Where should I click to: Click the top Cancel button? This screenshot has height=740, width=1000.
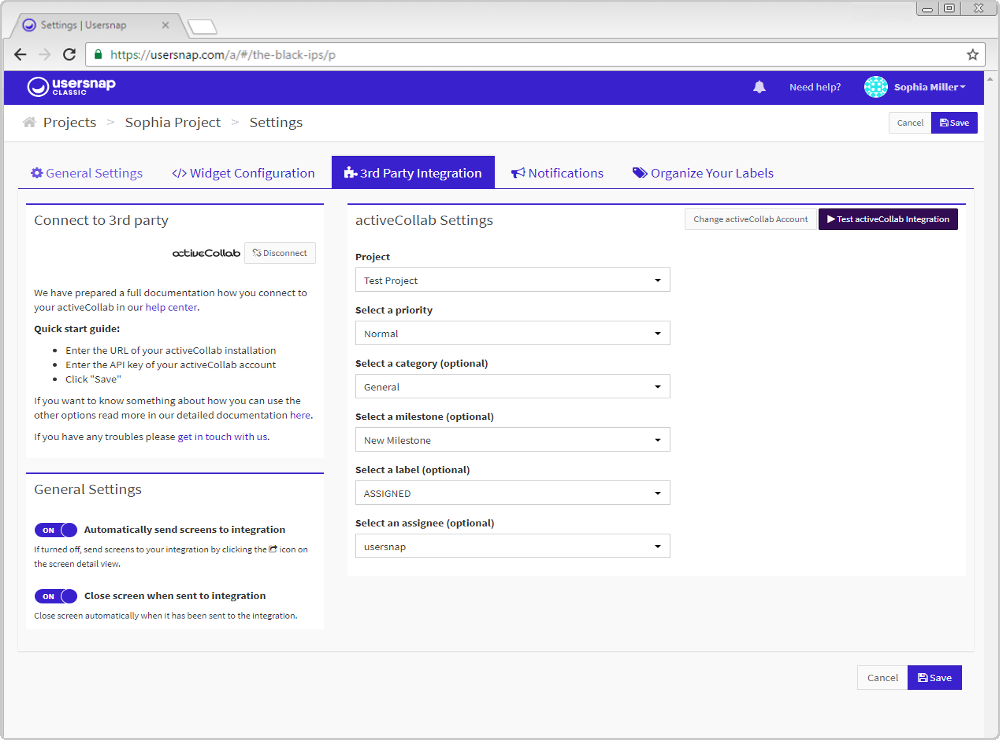910,122
